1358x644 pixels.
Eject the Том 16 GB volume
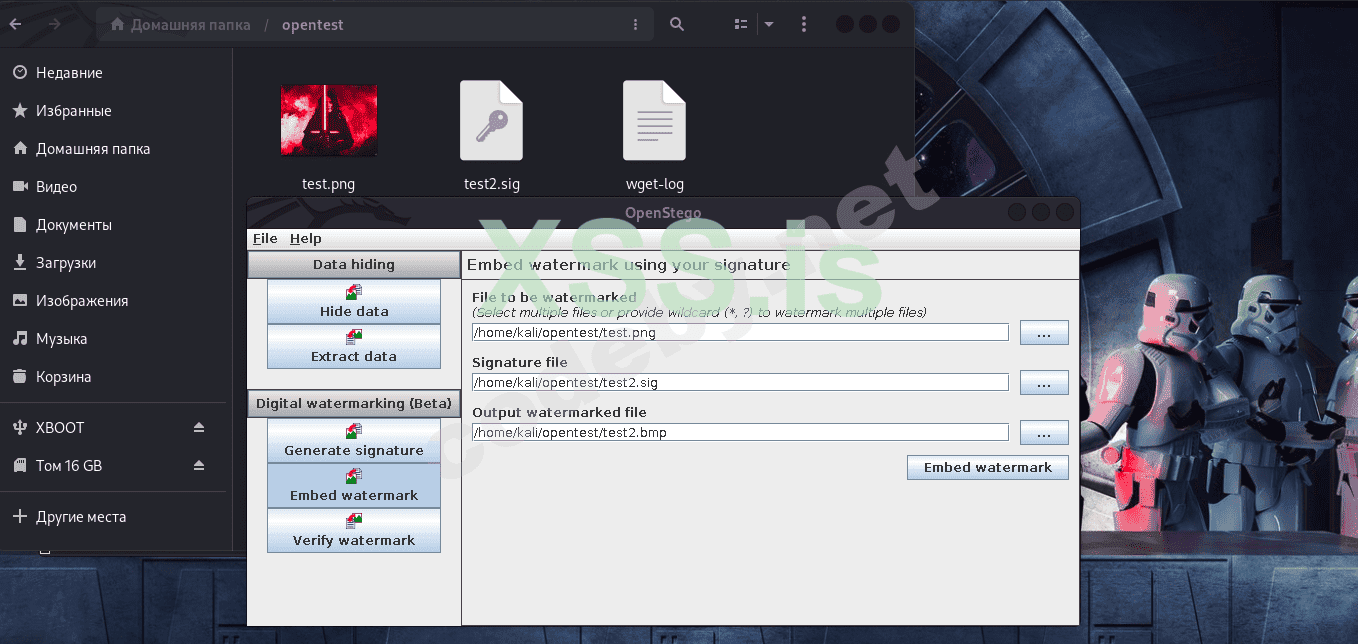pyautogui.click(x=198, y=466)
